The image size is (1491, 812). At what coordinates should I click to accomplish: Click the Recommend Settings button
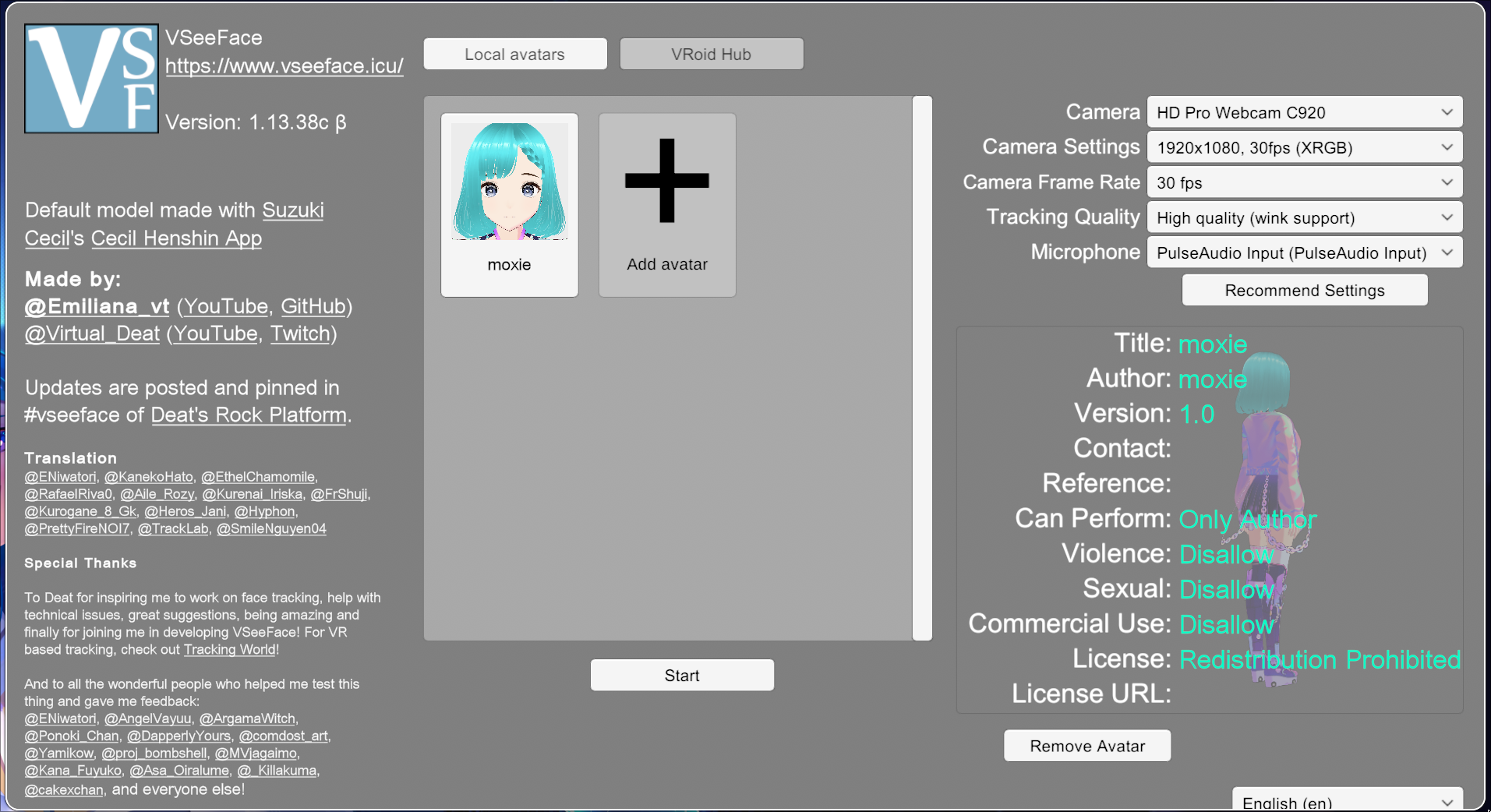[1305, 290]
